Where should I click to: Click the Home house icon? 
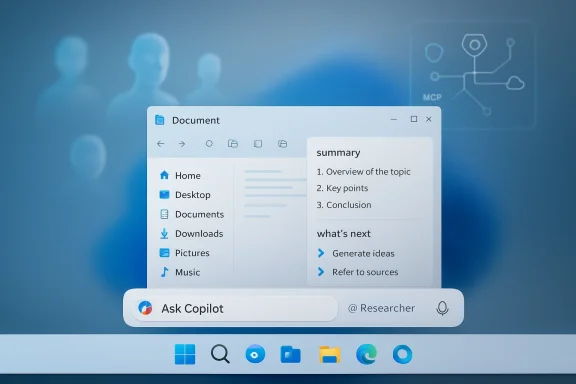[x=164, y=175]
